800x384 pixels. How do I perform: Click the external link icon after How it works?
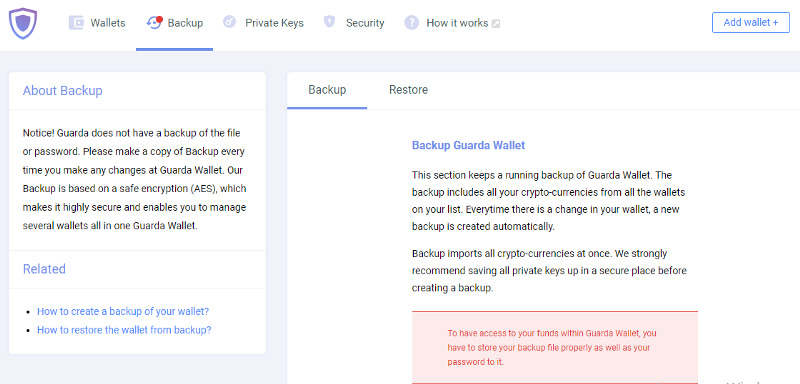click(x=495, y=23)
